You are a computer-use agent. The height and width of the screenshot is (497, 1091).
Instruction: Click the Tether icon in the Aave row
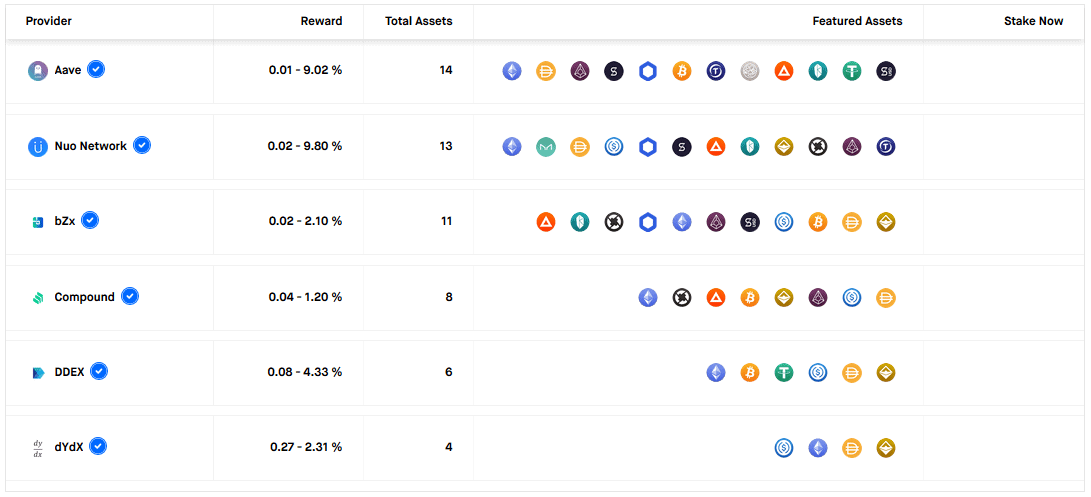click(852, 71)
